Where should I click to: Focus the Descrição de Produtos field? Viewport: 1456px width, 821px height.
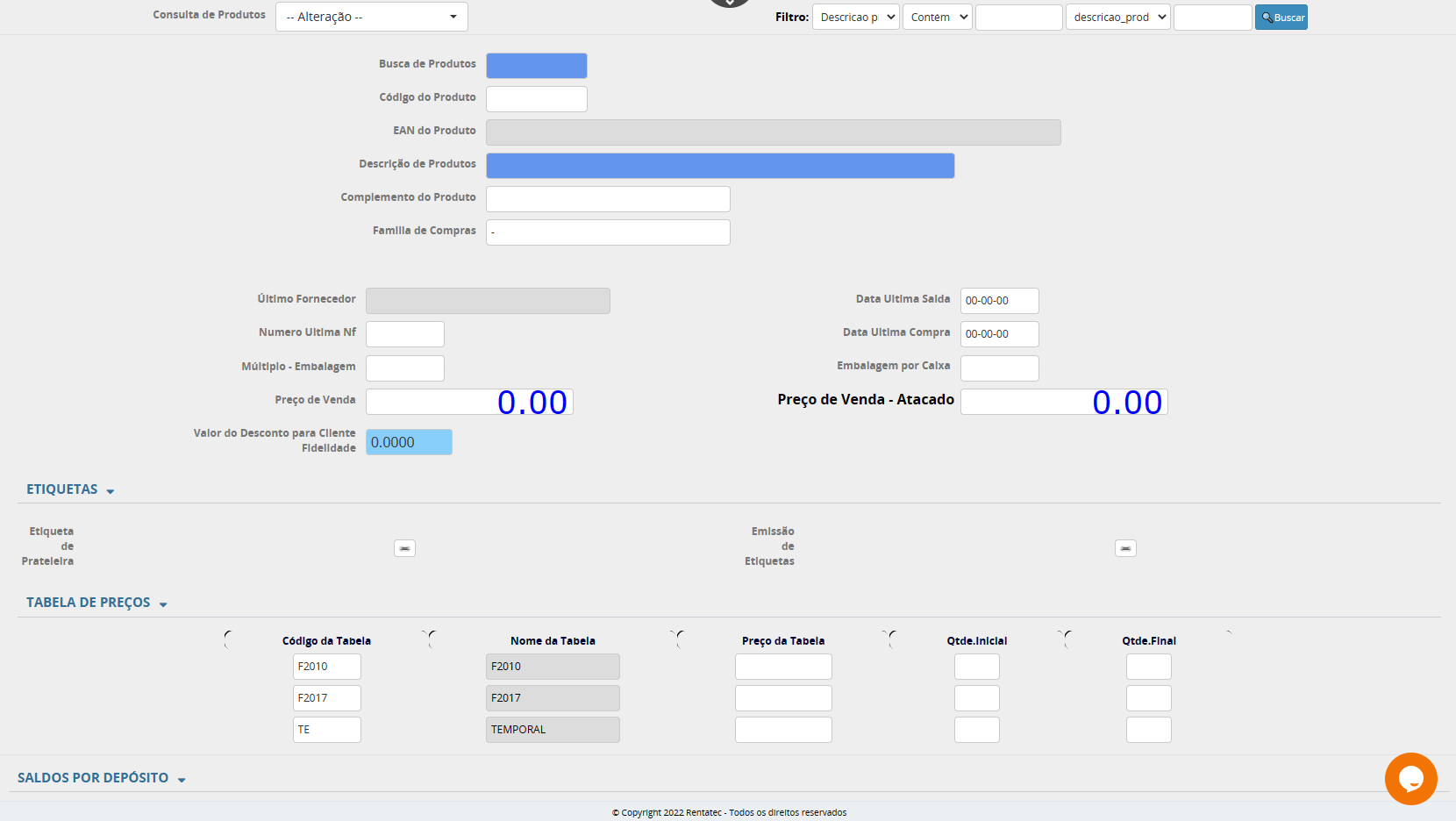(719, 166)
